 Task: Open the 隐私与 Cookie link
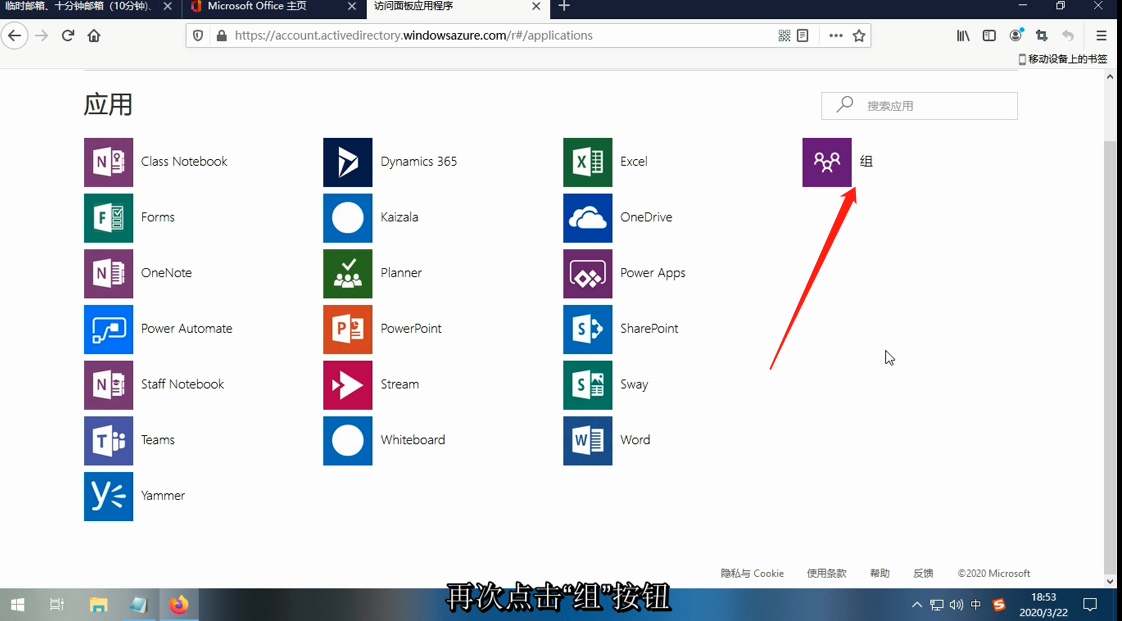pyautogui.click(x=752, y=573)
